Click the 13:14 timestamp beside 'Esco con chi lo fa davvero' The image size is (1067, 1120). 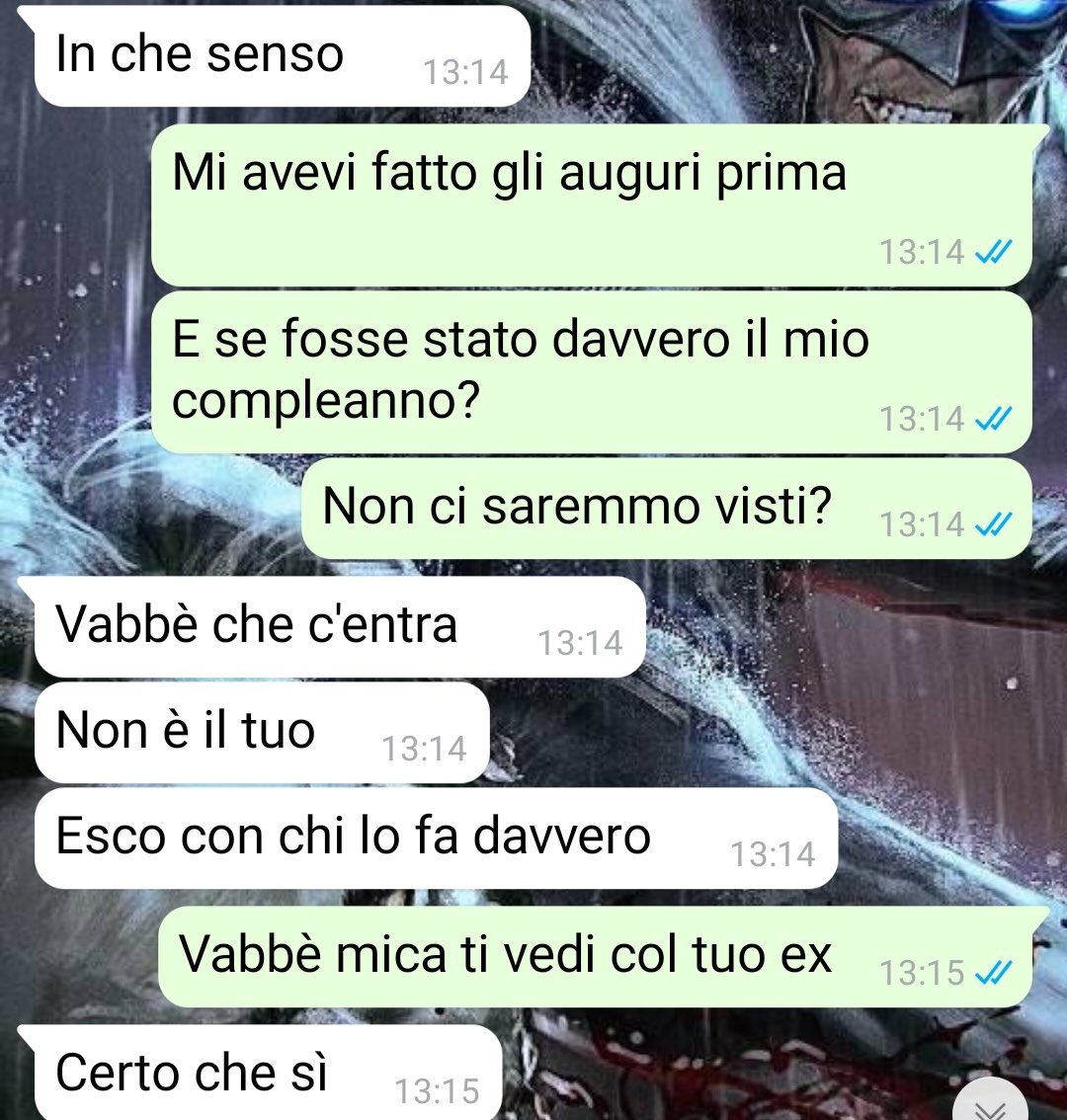click(x=773, y=854)
